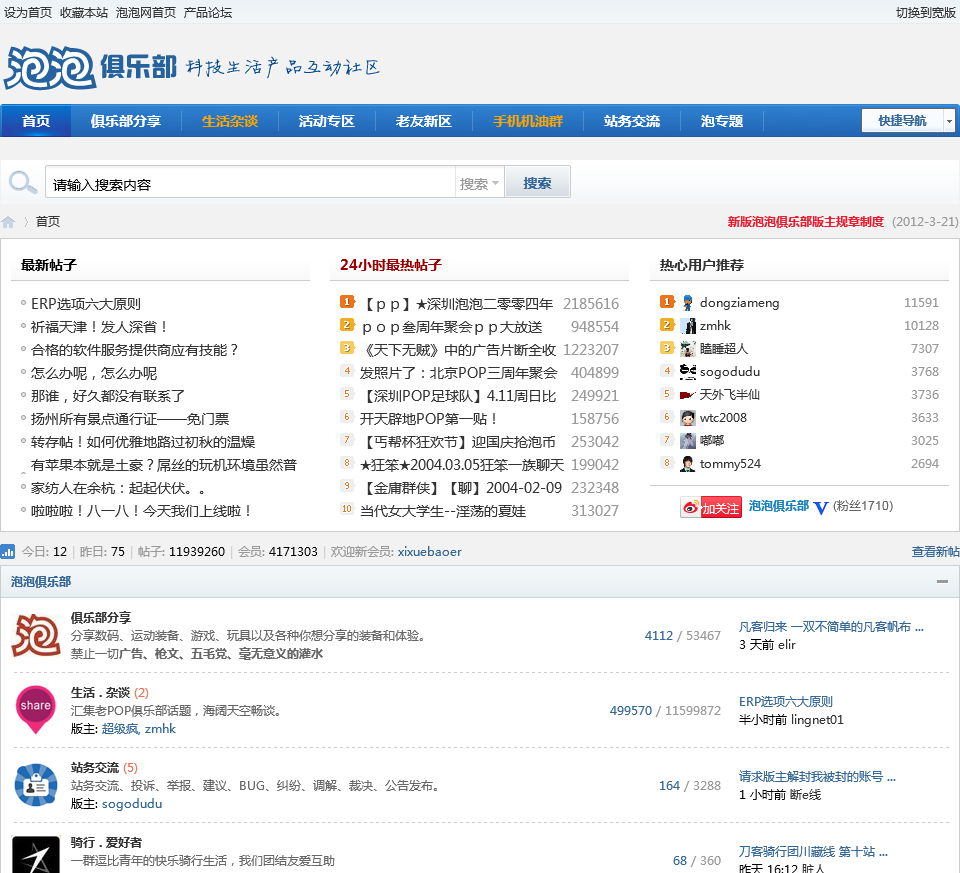Image resolution: width=960 pixels, height=873 pixels.
Task: Open the 生活杂谈 nav tab
Action: click(230, 121)
